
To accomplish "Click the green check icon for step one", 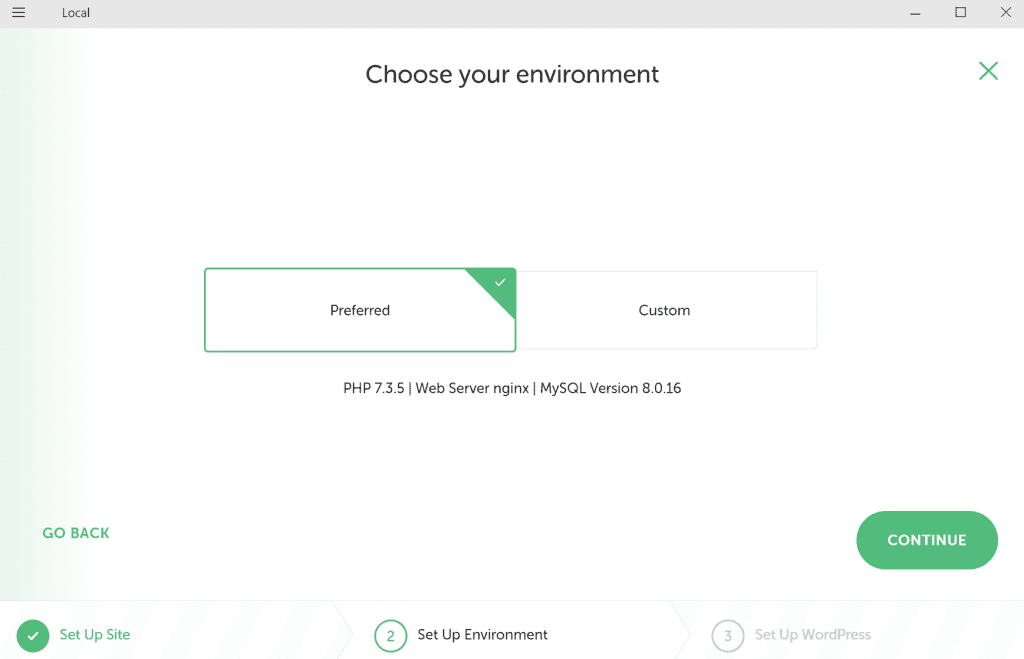I will coord(33,635).
